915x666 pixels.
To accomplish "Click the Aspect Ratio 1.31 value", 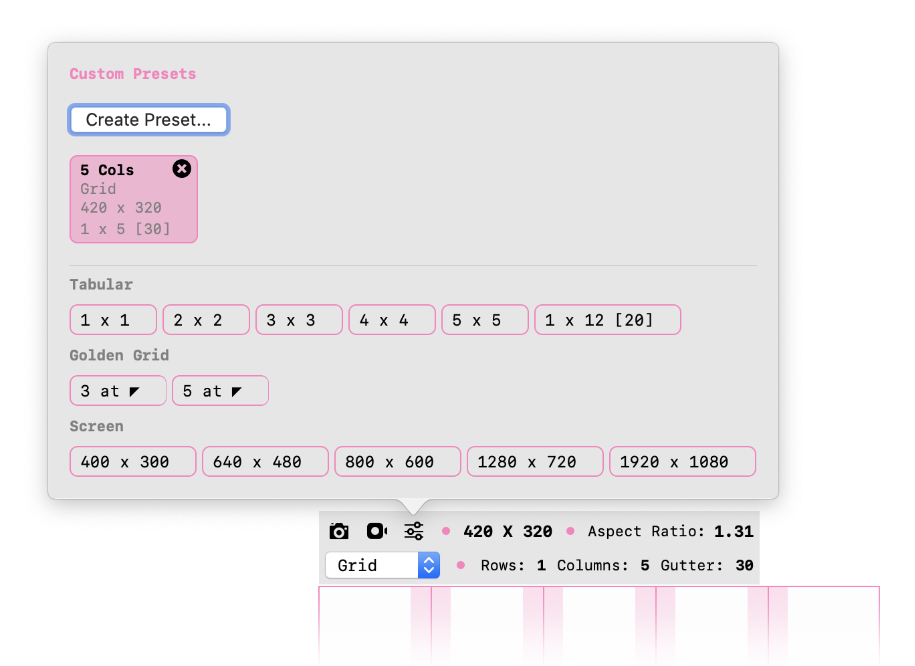I will 734,531.
